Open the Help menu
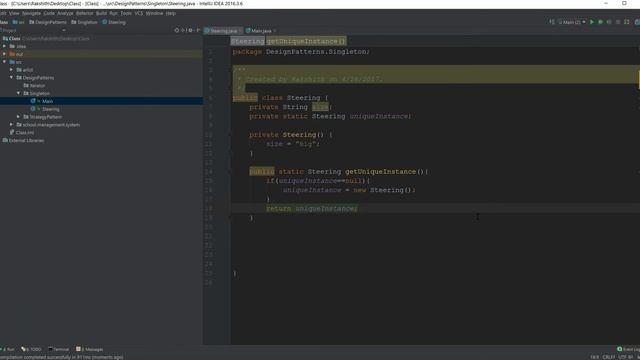Screen dimensions: 640x360 [171, 13]
